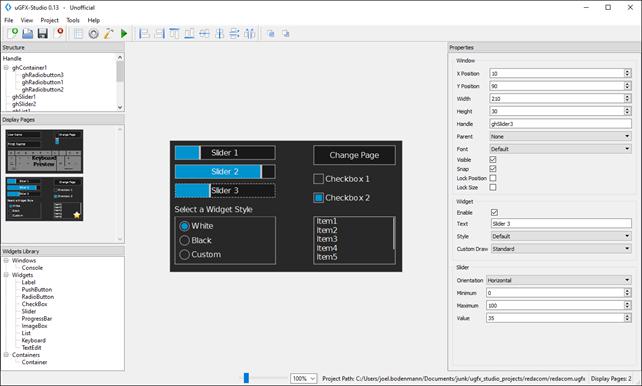Viewport: 642px width, 386px height.
Task: Click the Change Page button
Action: pos(354,155)
